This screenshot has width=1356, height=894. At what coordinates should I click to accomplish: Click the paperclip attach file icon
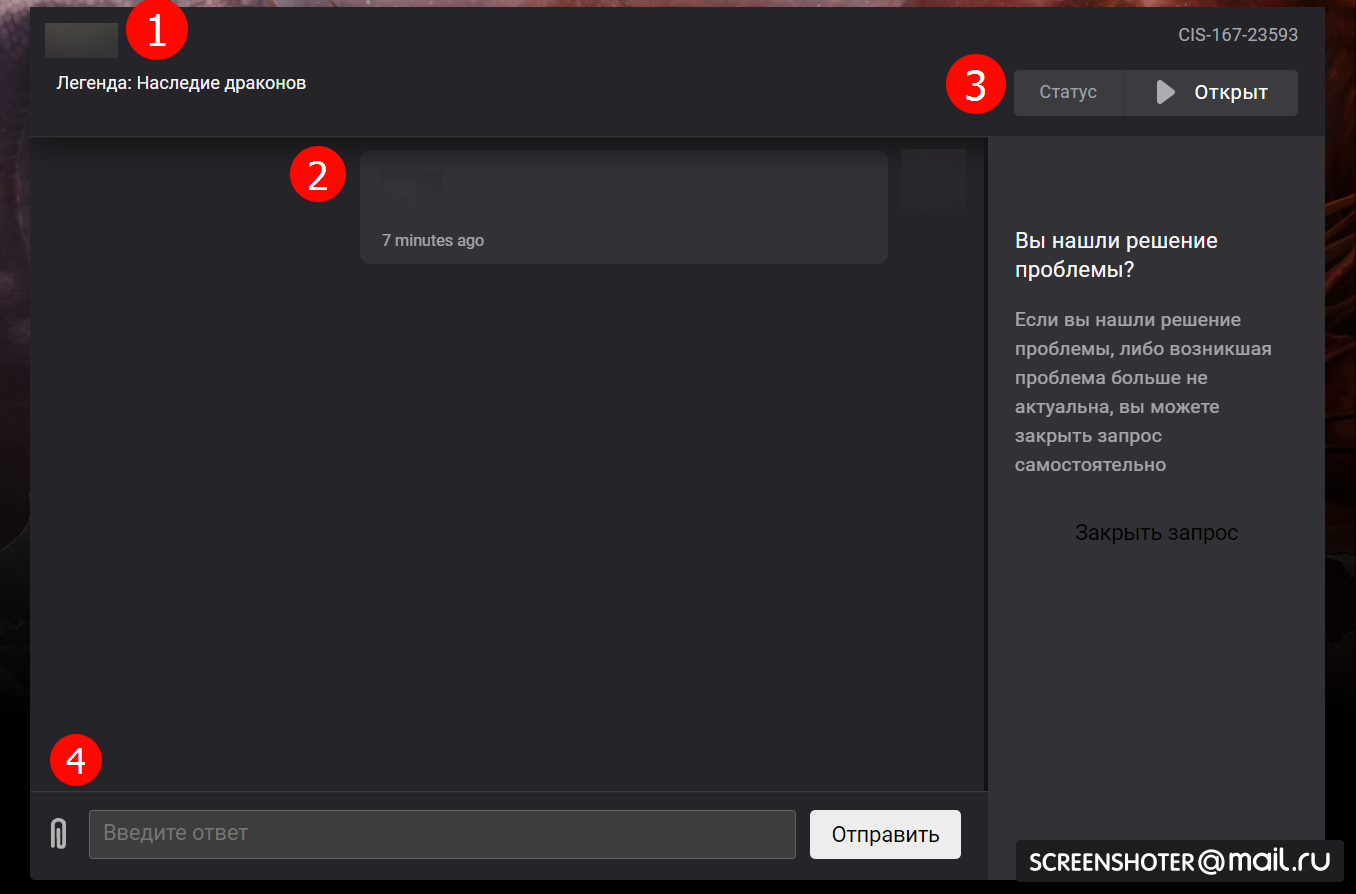59,834
